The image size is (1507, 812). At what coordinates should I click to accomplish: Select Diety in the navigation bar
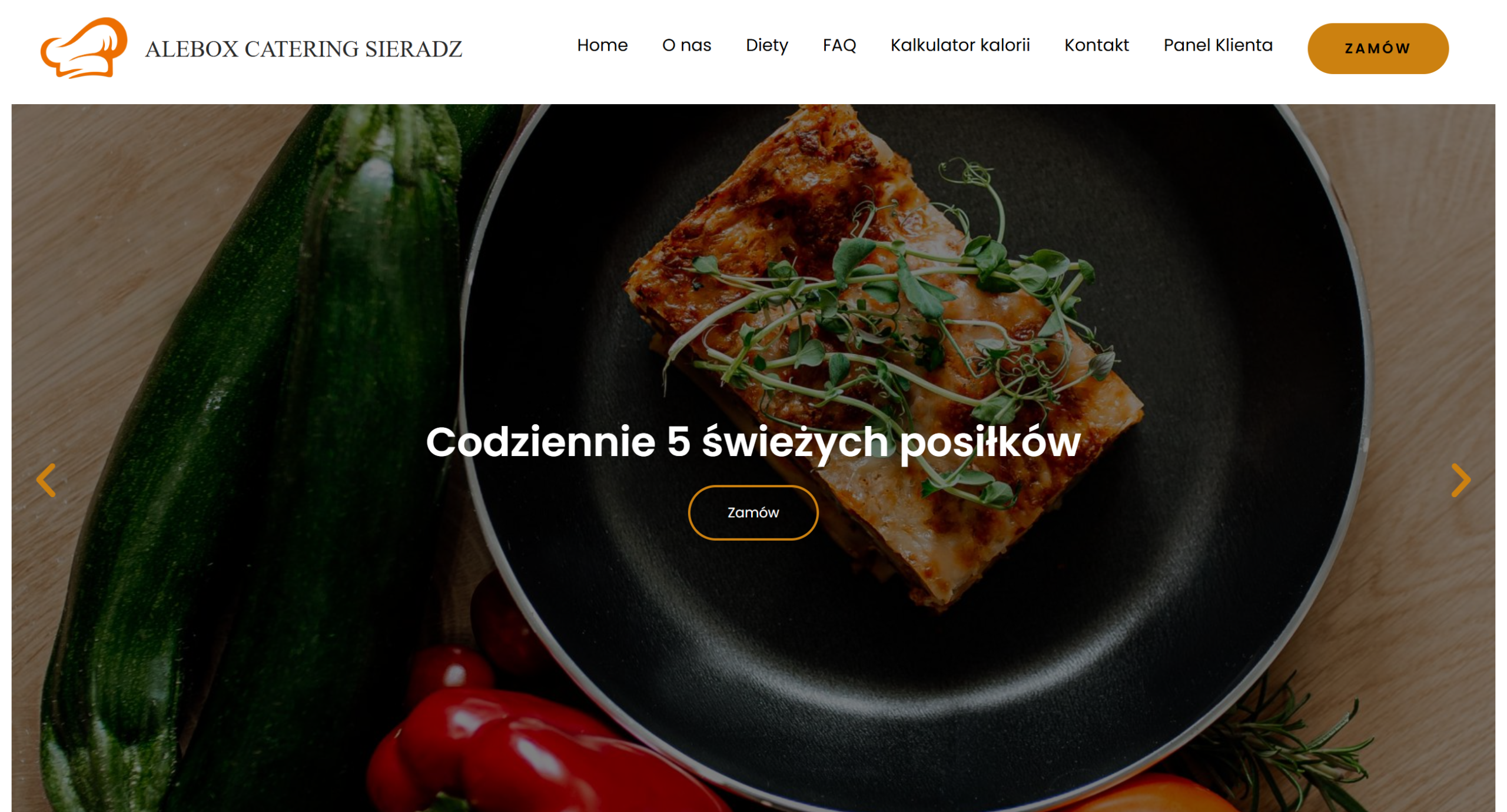click(x=766, y=45)
